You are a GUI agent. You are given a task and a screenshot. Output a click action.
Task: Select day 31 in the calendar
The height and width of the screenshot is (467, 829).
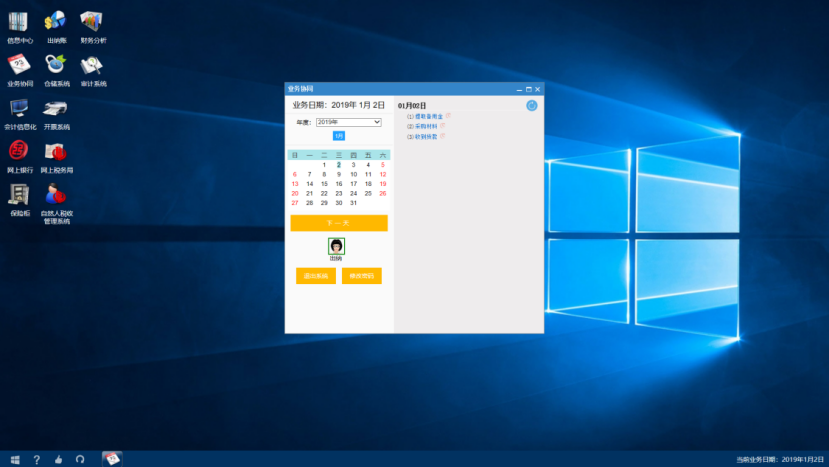pos(353,203)
